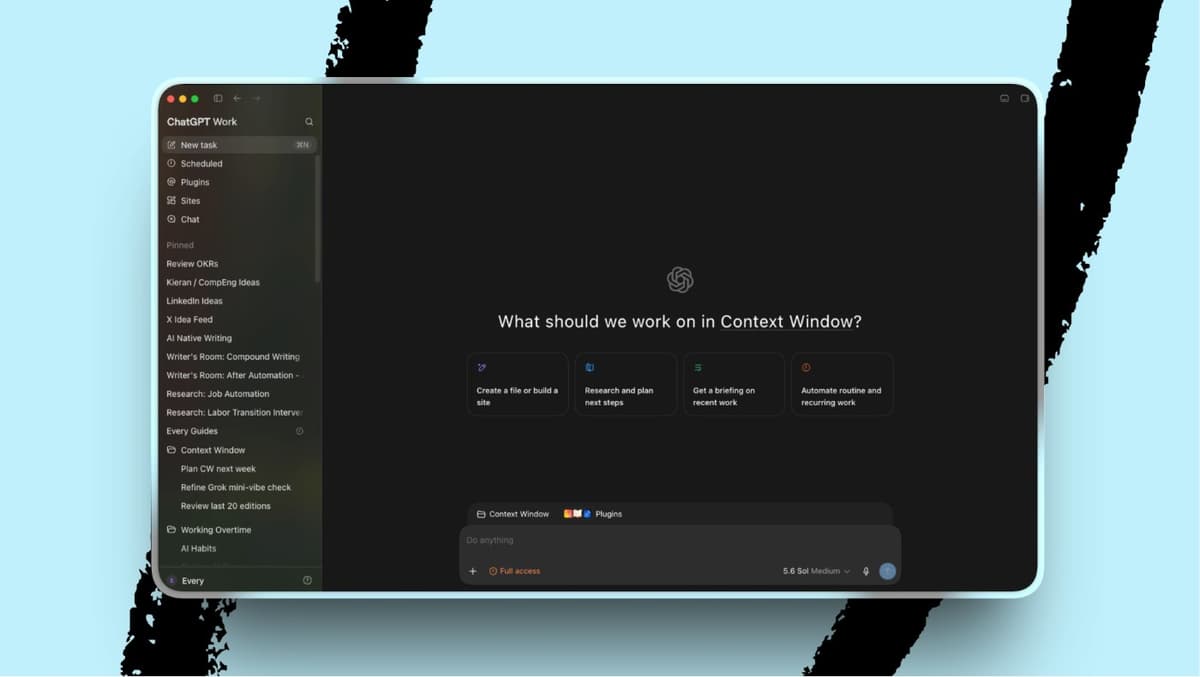Open Writer's Room: After Automation
The height and width of the screenshot is (677, 1200).
coord(233,375)
